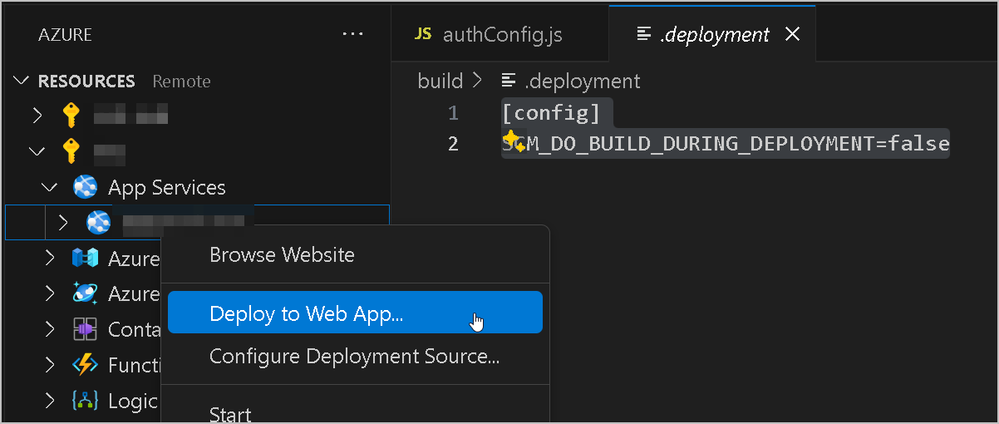Click the file icon on .deployment tab

[644, 34]
